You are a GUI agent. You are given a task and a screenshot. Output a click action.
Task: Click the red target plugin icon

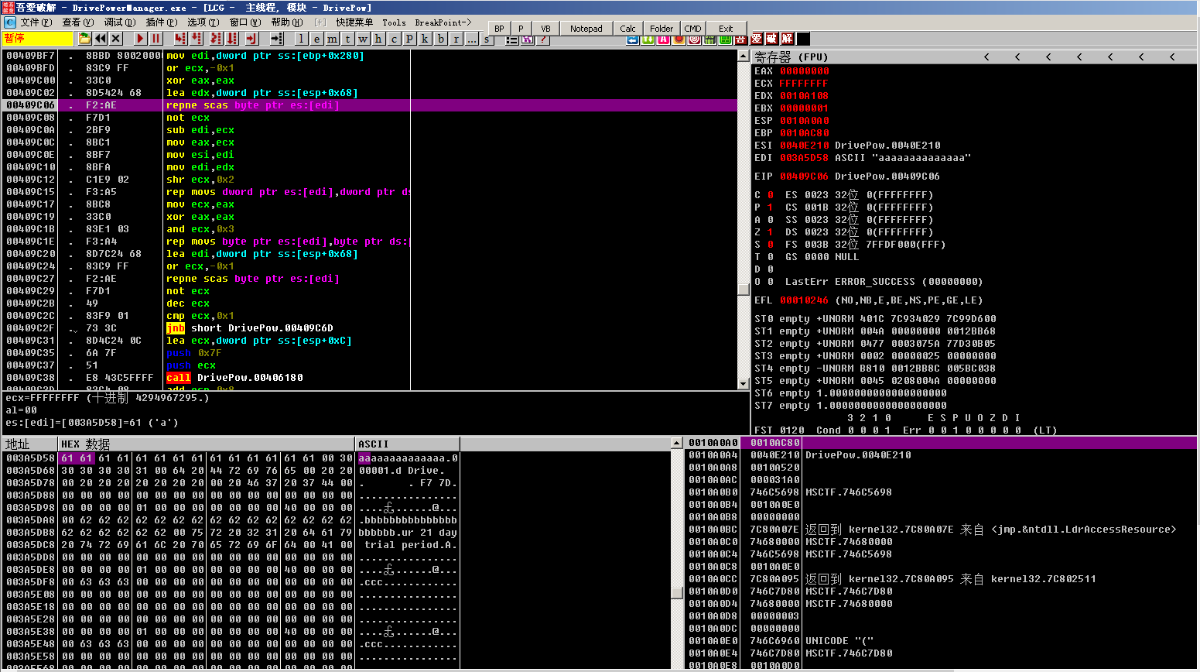pos(694,40)
